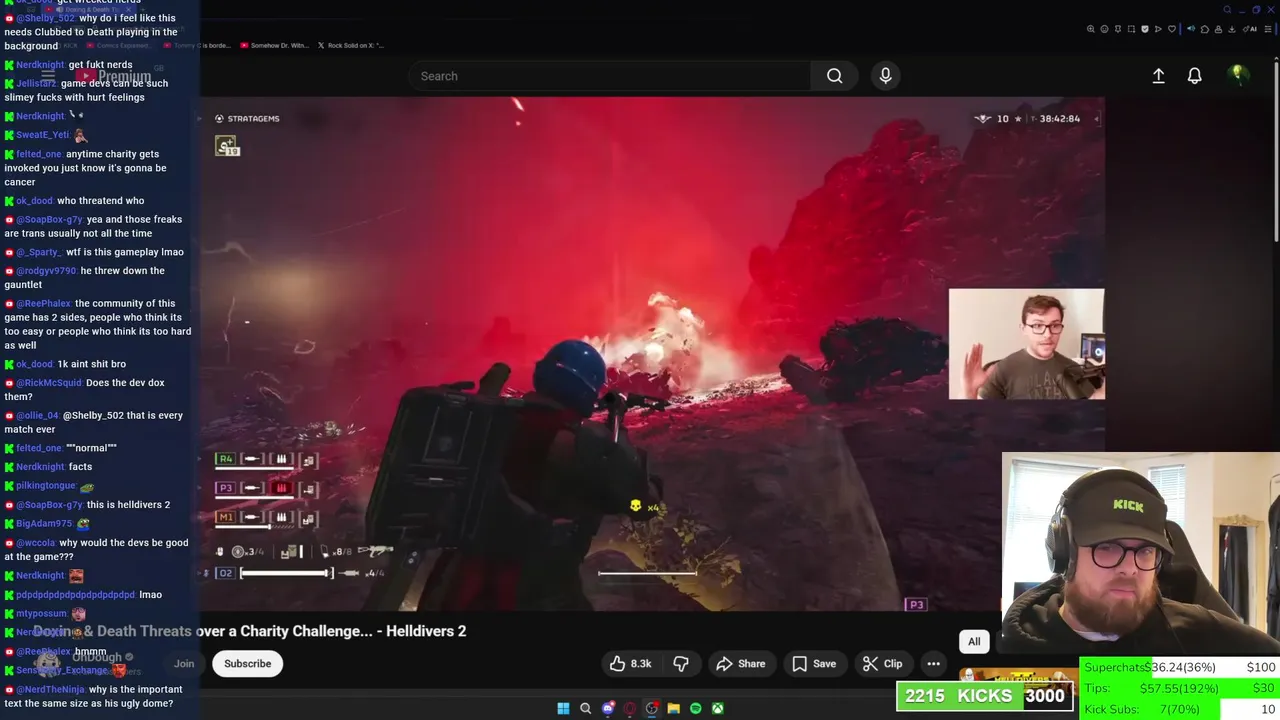This screenshot has height=720, width=1280.
Task: Click the browser downloads icon
Action: 1231,29
